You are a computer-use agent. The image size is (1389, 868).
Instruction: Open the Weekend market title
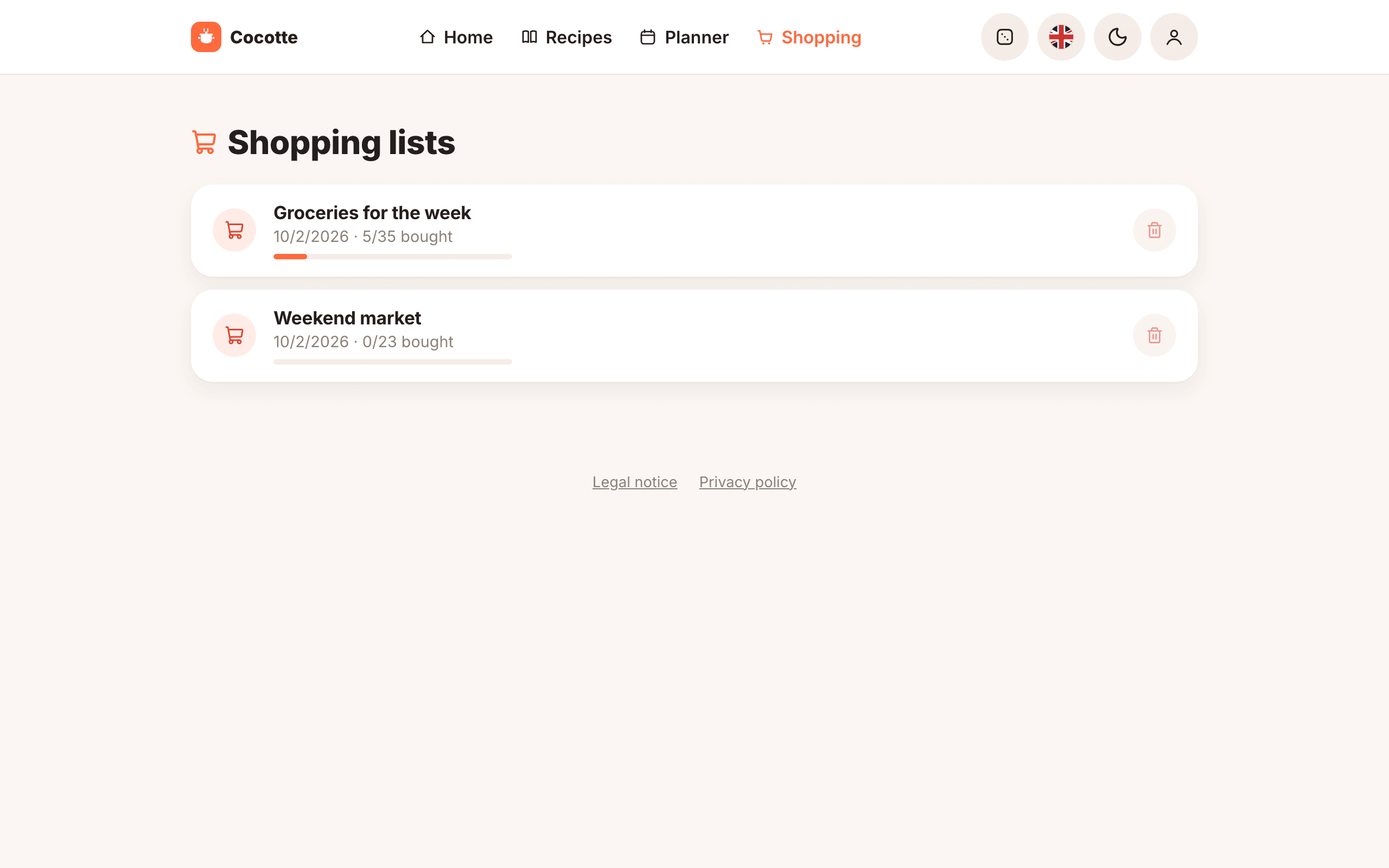(347, 318)
